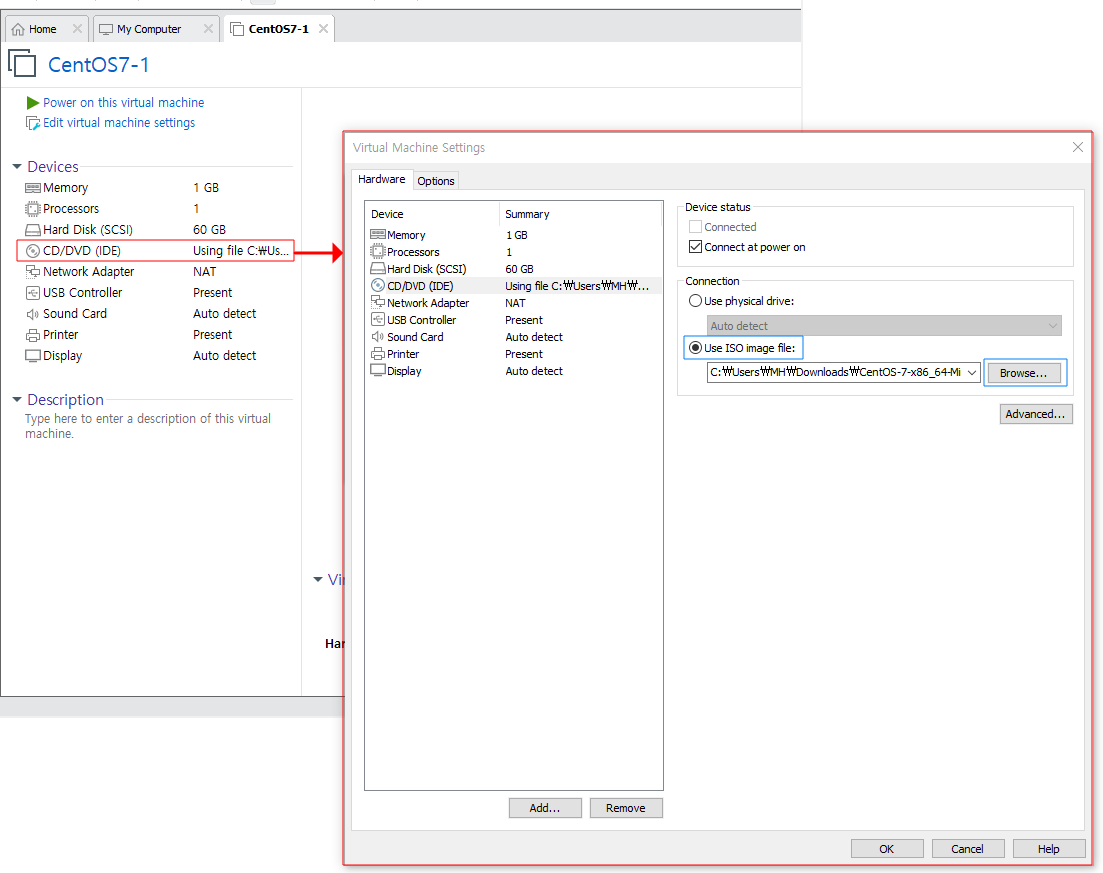
Task: Select 60 GB summary in settings list
Action: (x=519, y=269)
